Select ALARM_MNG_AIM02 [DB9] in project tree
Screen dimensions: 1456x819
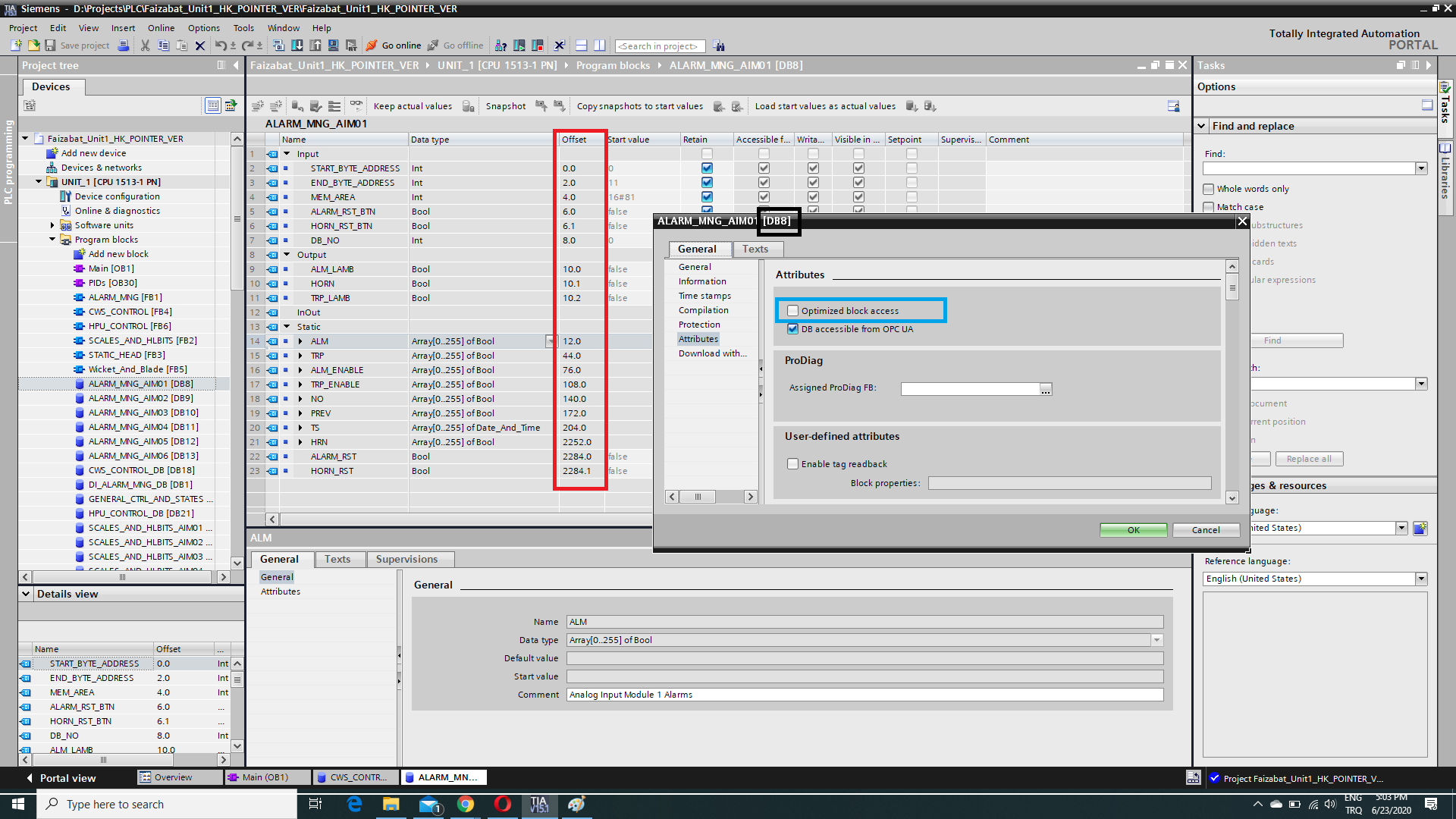[x=141, y=398]
